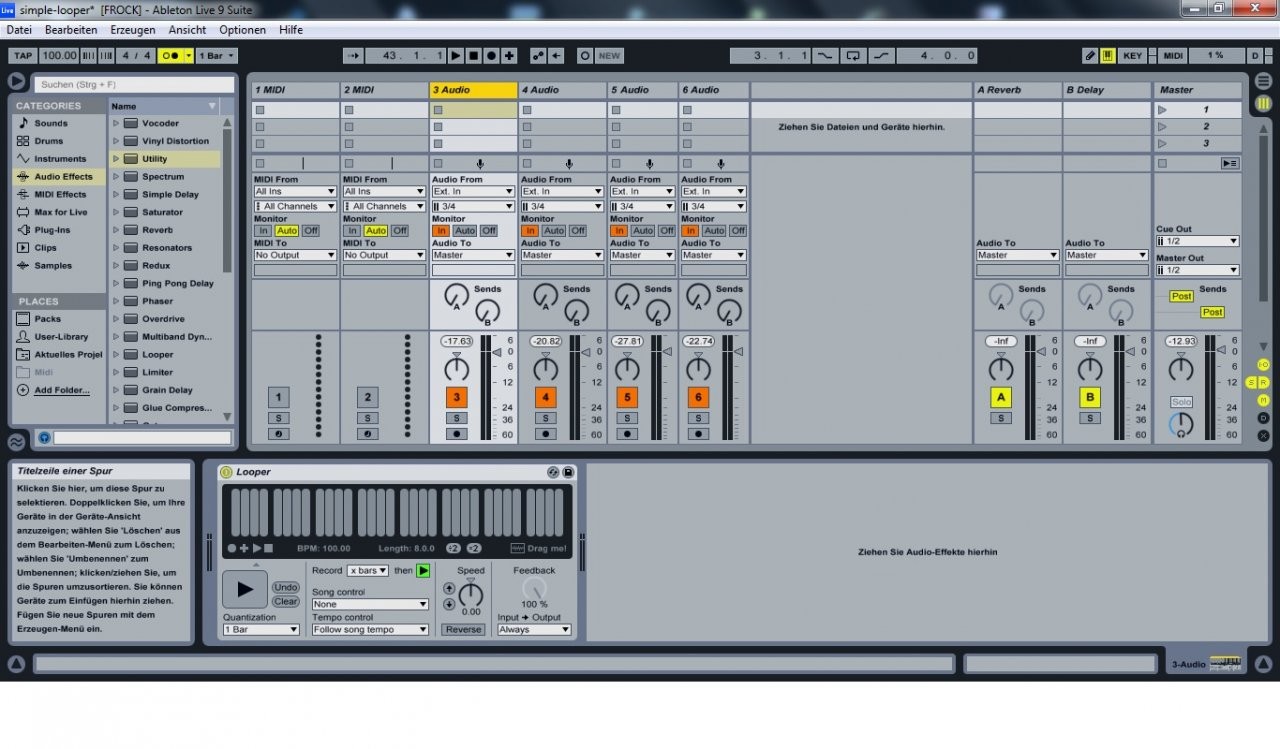Click the browser search field
The image size is (1280, 749).
click(x=134, y=84)
